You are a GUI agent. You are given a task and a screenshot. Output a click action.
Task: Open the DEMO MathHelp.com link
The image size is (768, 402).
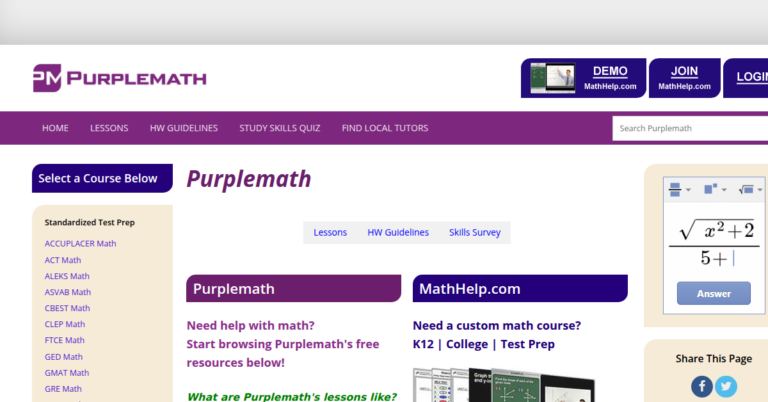click(610, 78)
